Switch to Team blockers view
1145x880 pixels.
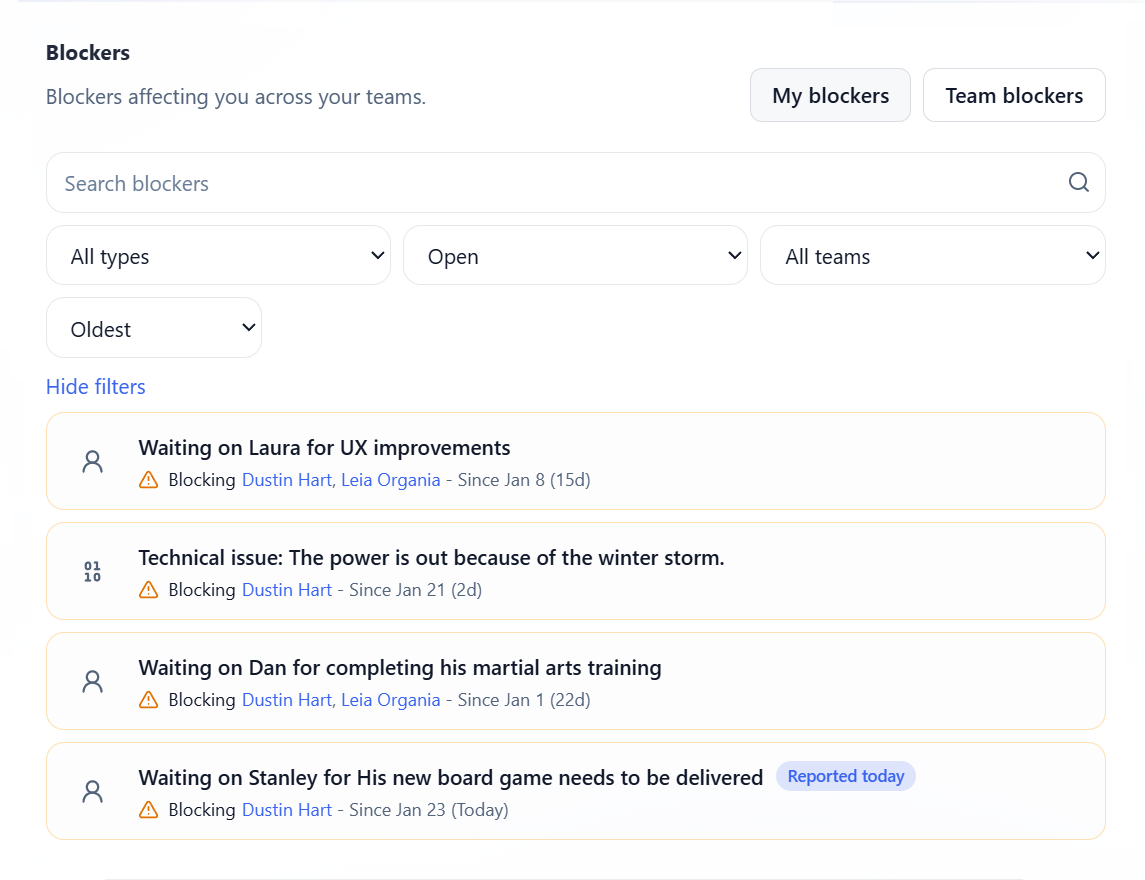point(1014,95)
